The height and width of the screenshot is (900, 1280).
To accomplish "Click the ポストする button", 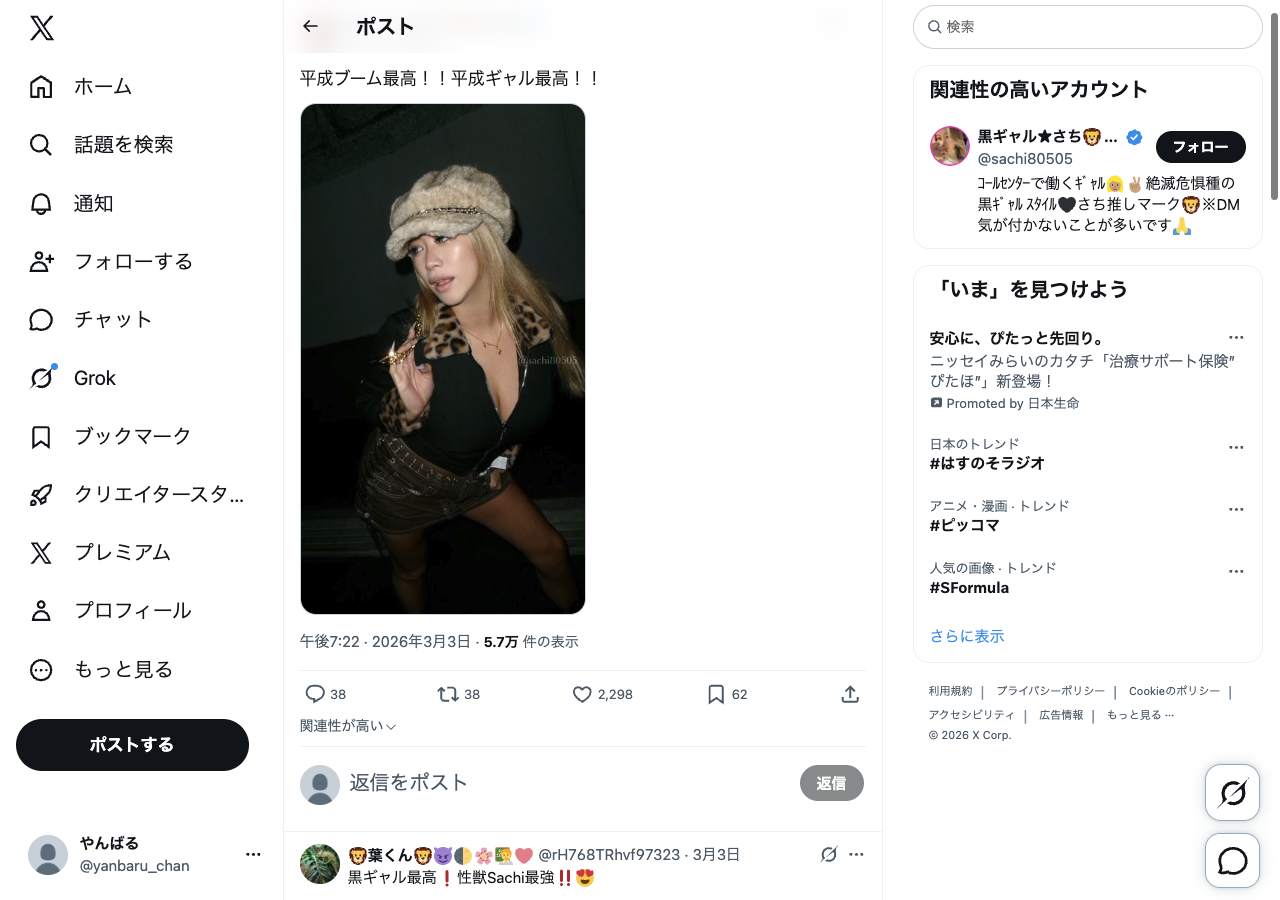I will click(x=132, y=745).
